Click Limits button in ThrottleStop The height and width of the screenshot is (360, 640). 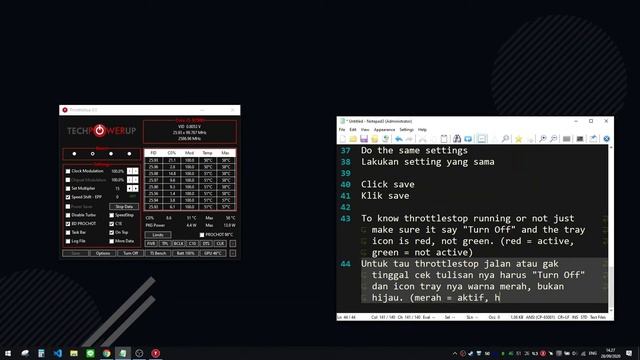158,235
